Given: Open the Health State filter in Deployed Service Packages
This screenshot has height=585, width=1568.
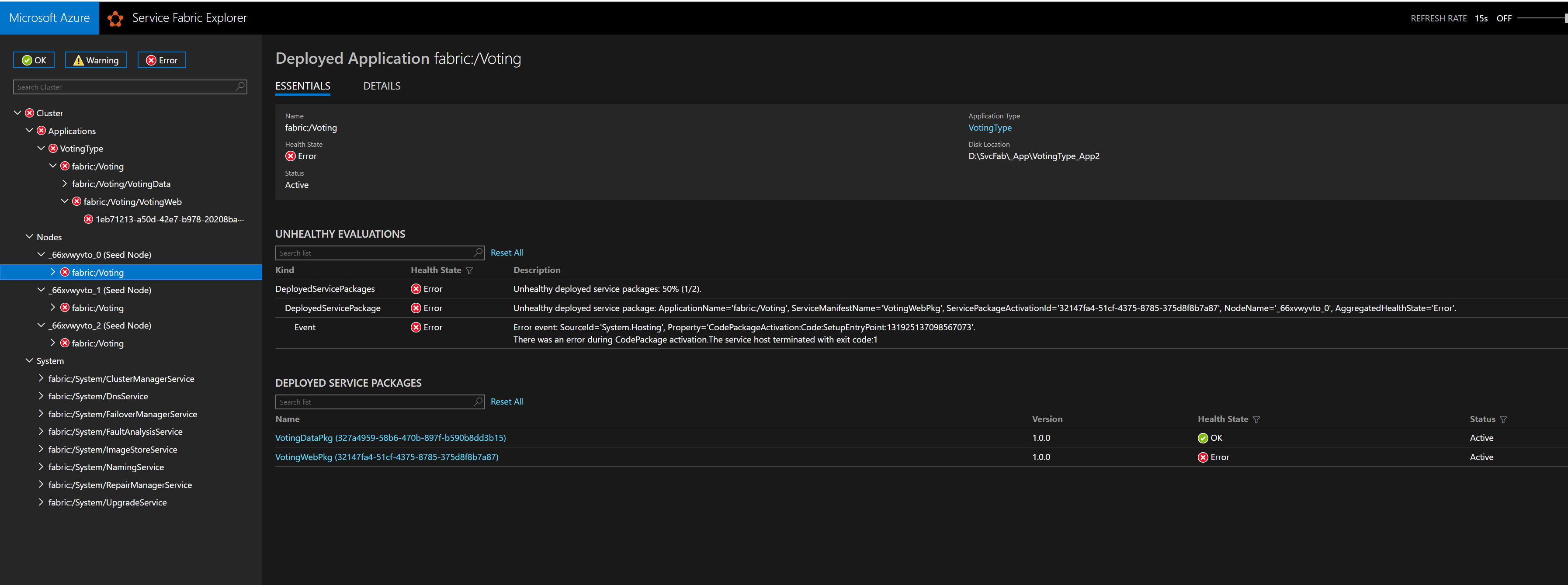Looking at the screenshot, I should [x=1256, y=419].
